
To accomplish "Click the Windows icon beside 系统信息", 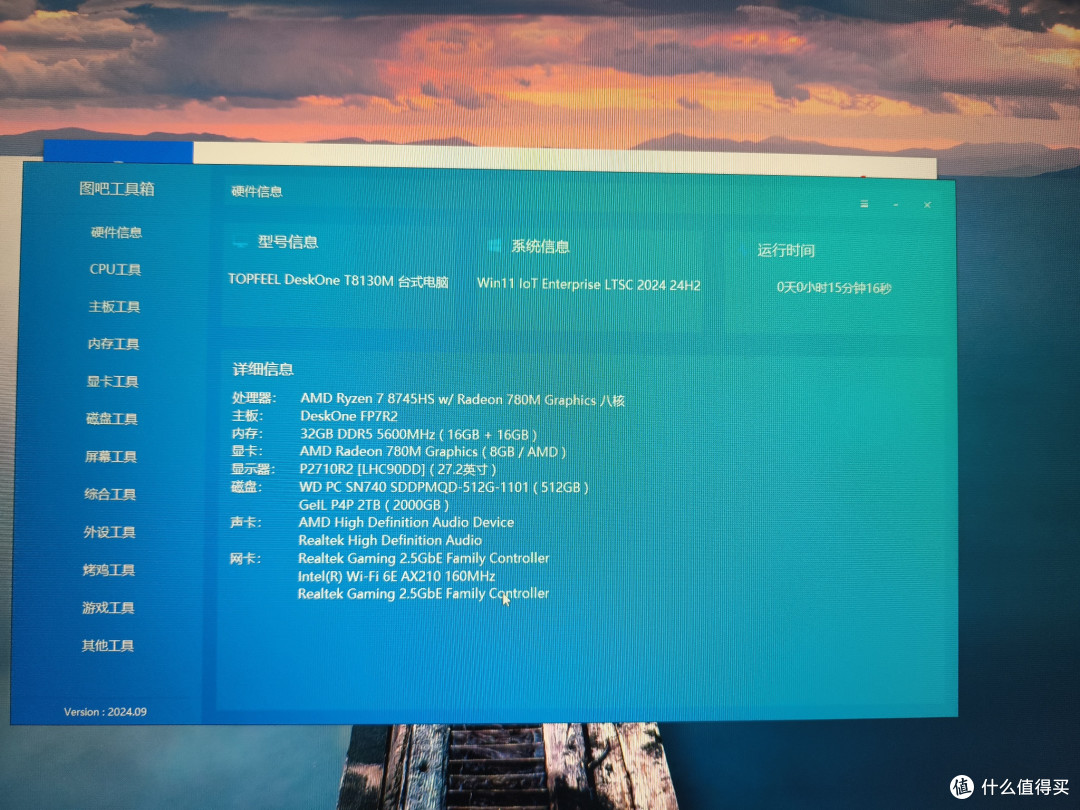I will [x=494, y=246].
